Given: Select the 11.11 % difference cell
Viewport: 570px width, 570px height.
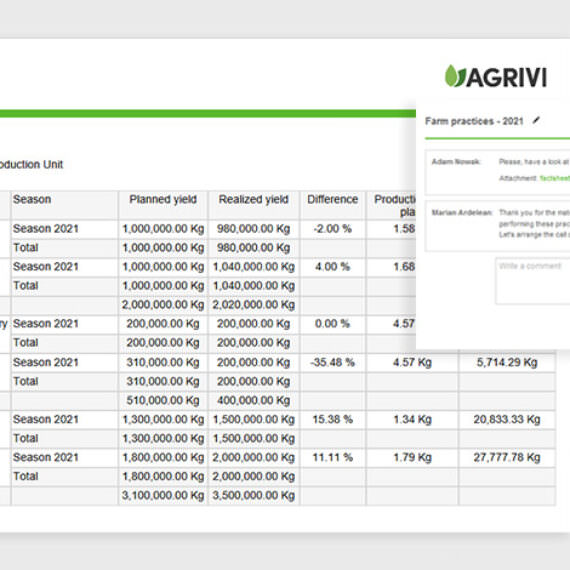Looking at the screenshot, I should 333,457.
